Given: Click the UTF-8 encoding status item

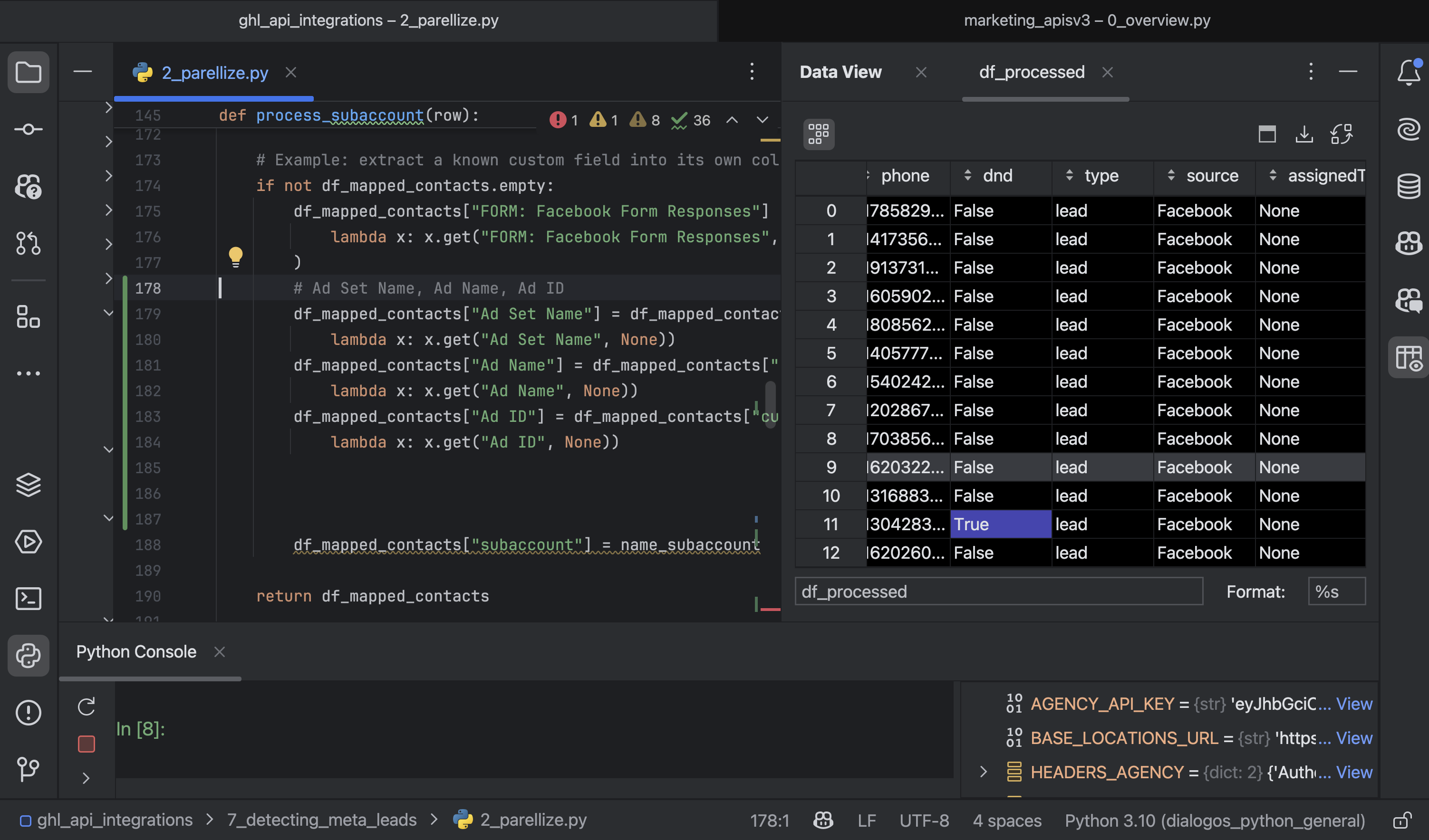Looking at the screenshot, I should [924, 820].
